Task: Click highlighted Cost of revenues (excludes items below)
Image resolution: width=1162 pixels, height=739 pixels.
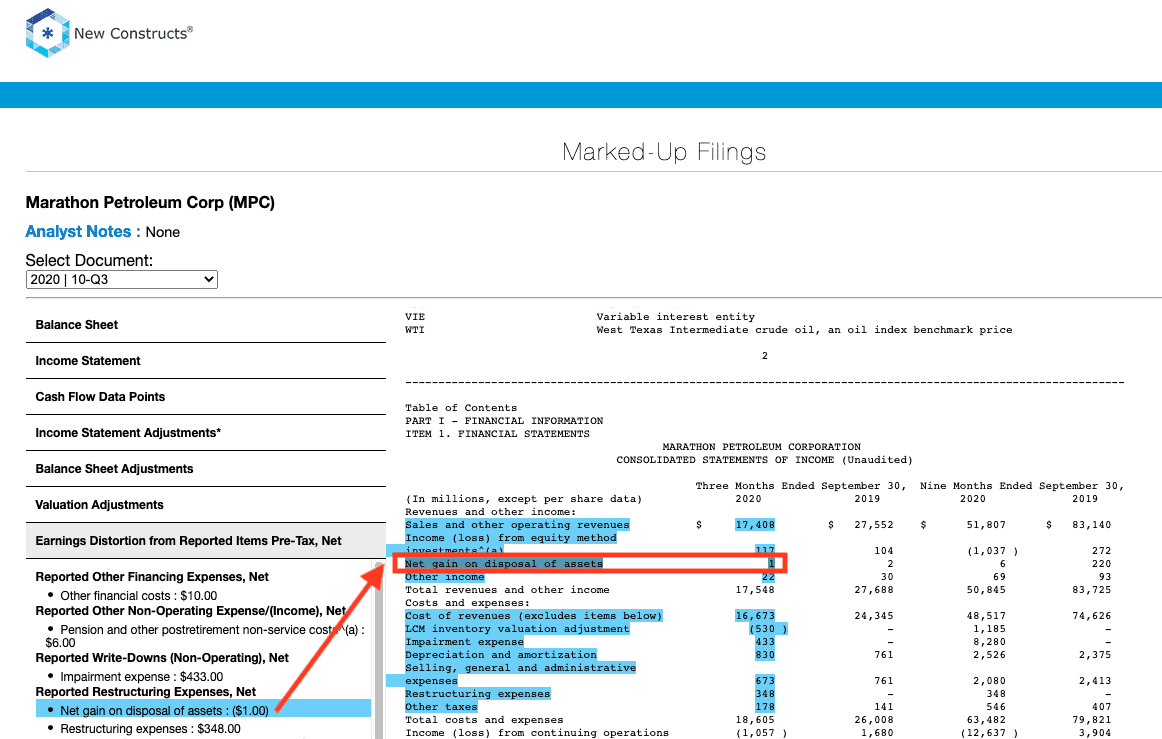Action: [534, 616]
